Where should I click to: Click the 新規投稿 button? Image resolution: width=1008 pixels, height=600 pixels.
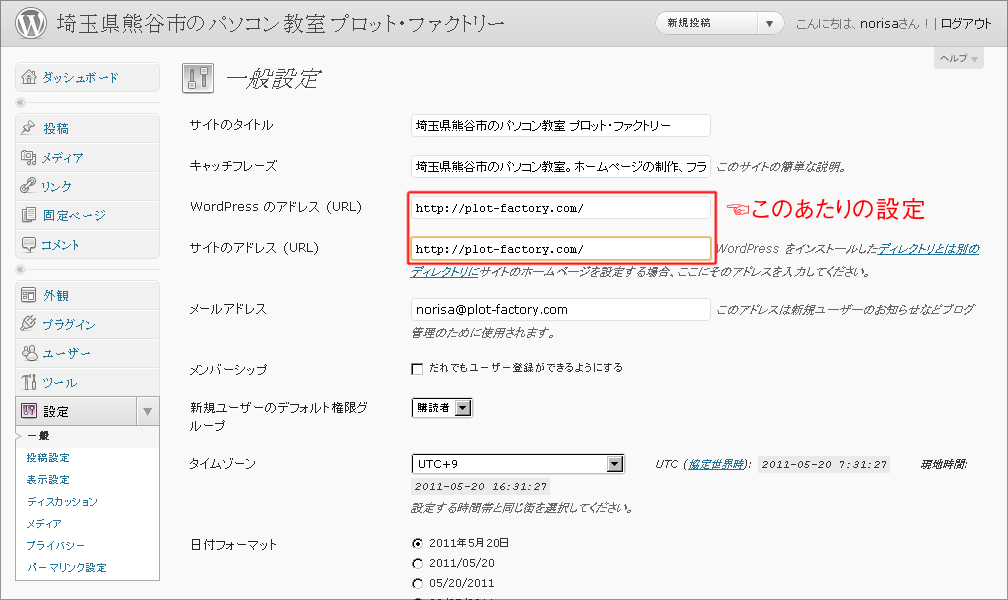tap(706, 24)
